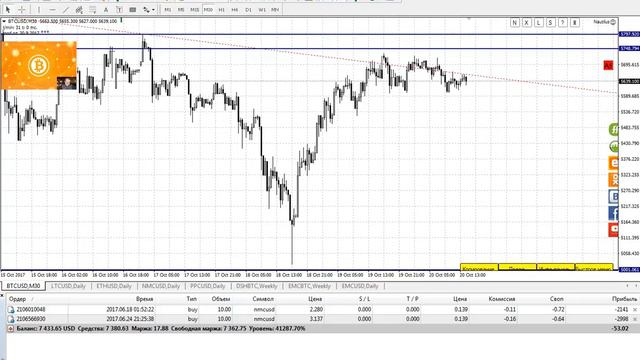Sort orders by Ордер column header
This screenshot has height=360, width=640.
pyautogui.click(x=17, y=299)
